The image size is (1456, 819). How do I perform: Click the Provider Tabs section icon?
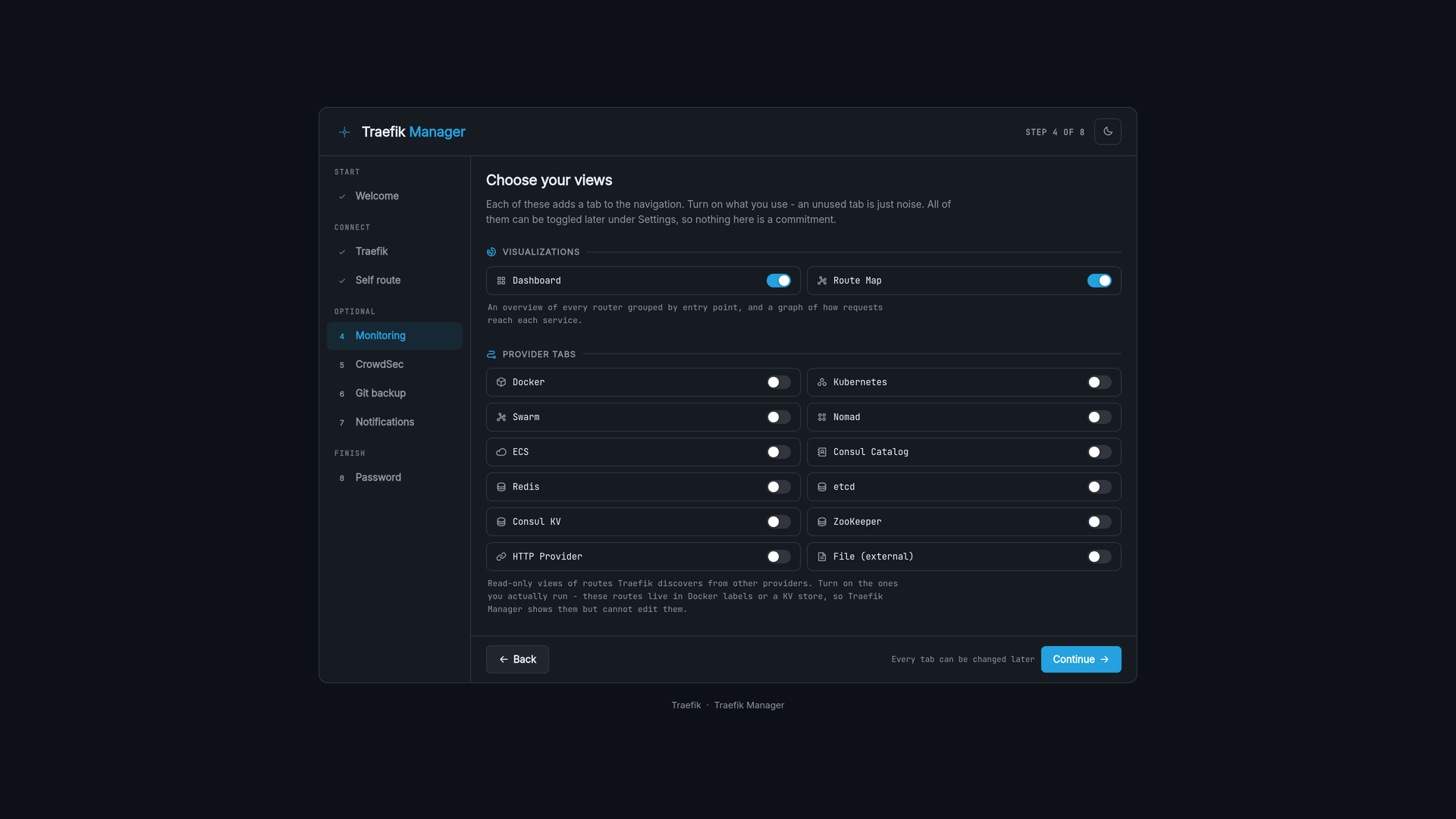[491, 354]
